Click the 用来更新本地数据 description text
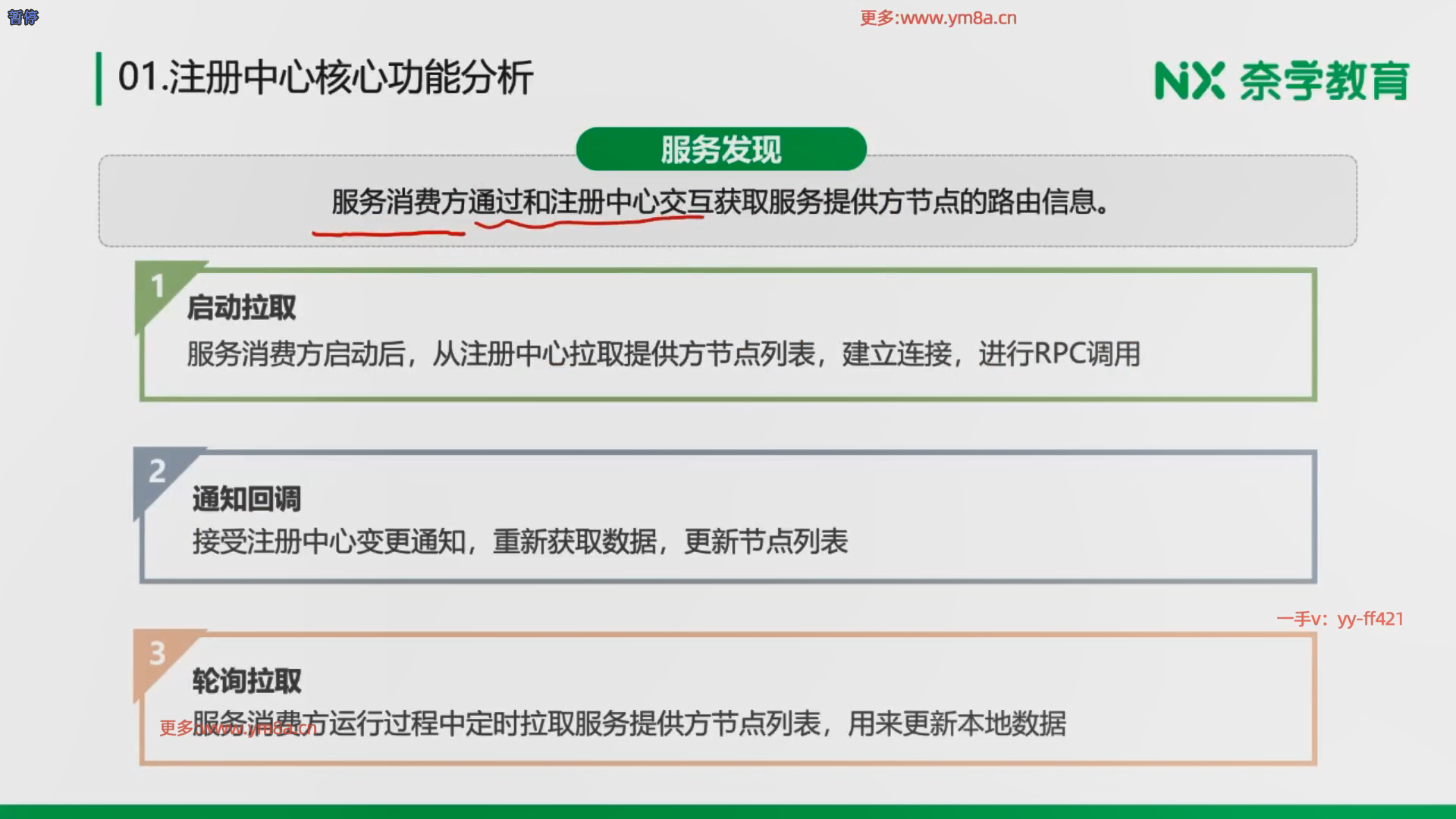1456x819 pixels. click(x=957, y=724)
